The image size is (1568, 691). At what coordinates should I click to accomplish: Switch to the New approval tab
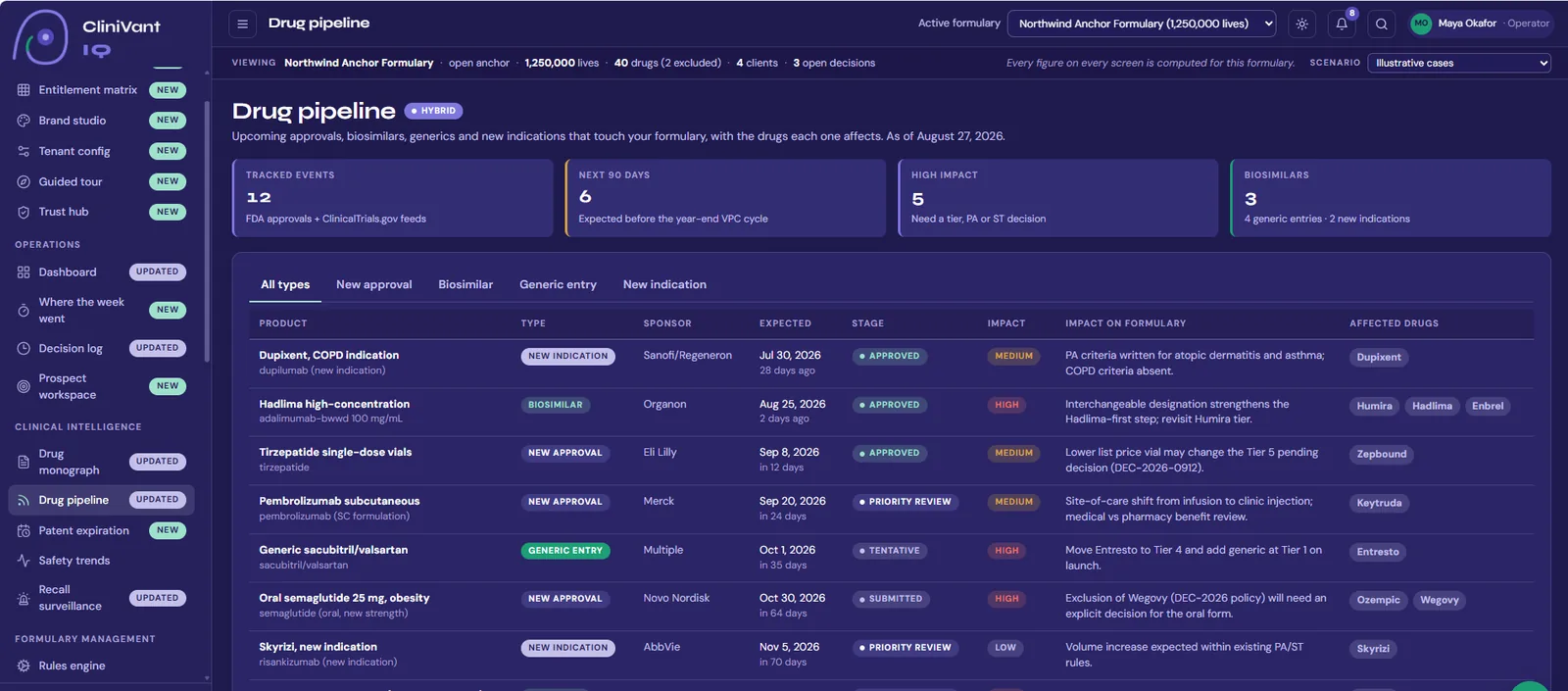[374, 284]
